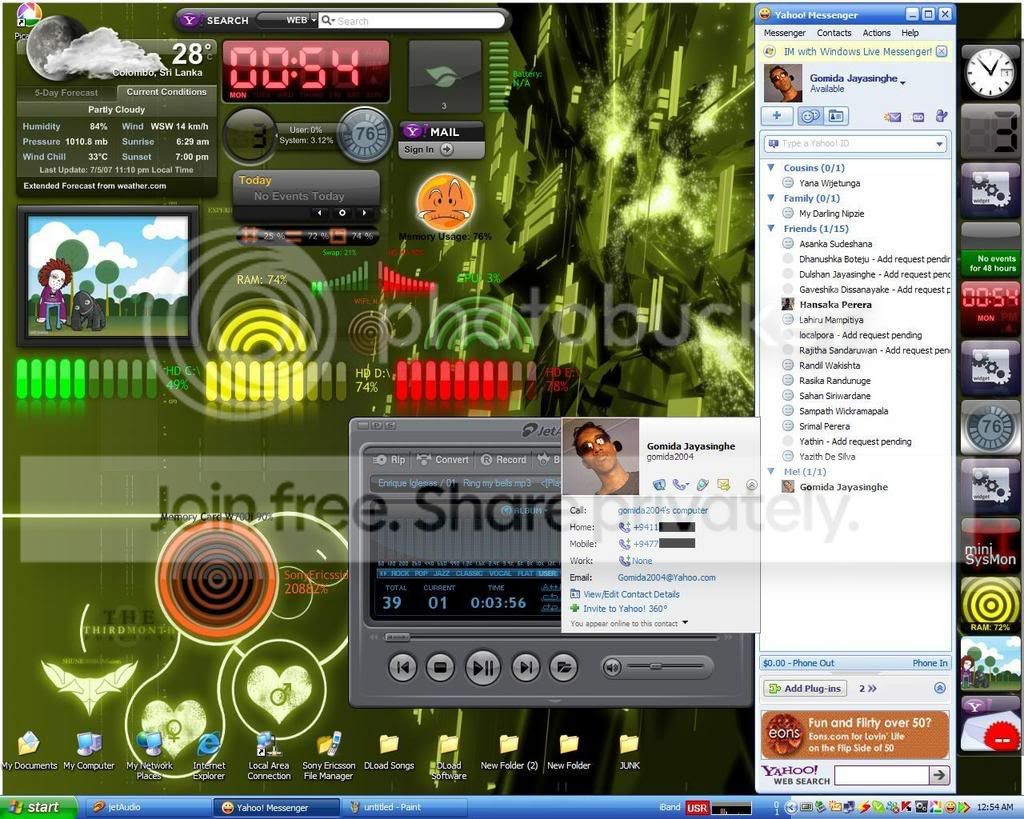Image resolution: width=1024 pixels, height=819 pixels.
Task: Close the Windows Live Messenger banner
Action: pos(941,52)
